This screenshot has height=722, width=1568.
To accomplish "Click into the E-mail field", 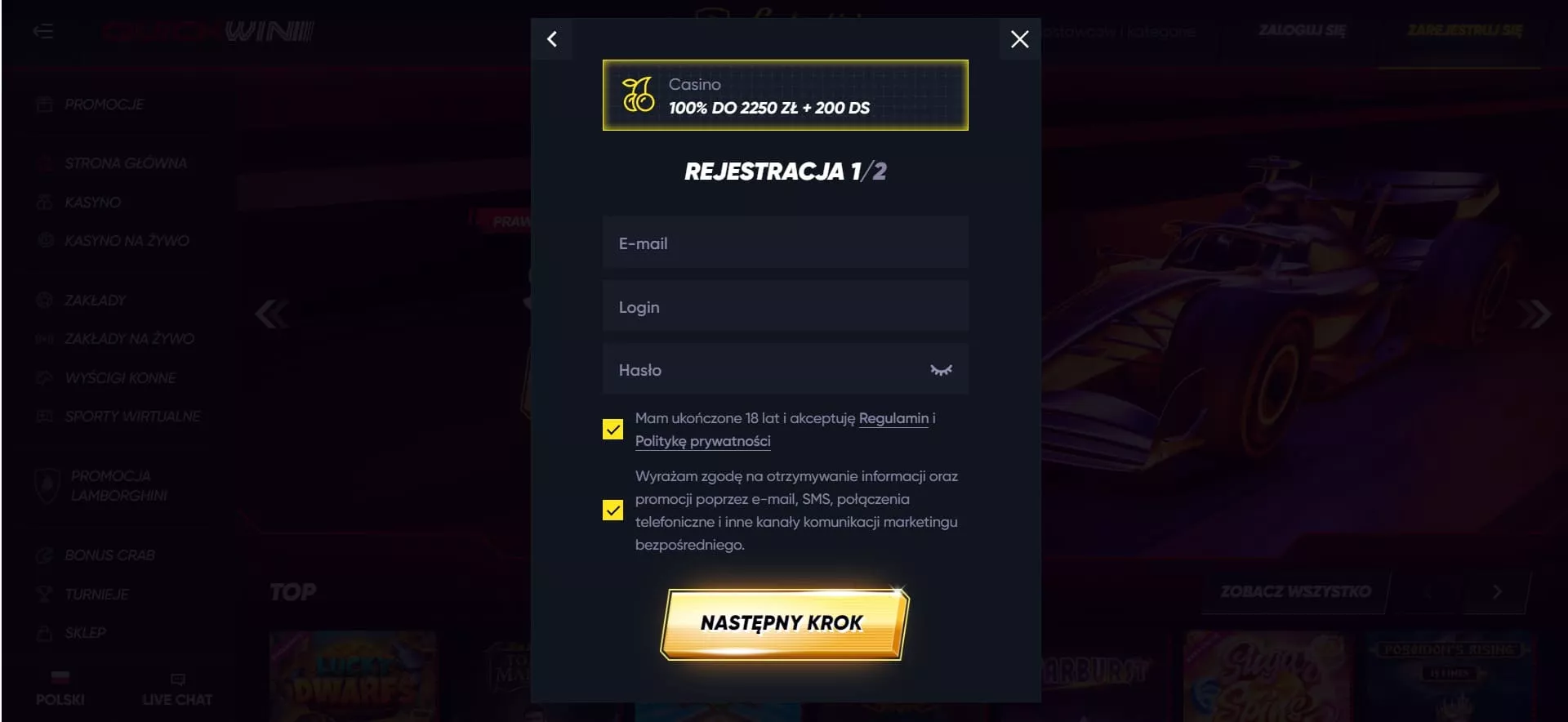I will point(786,243).
